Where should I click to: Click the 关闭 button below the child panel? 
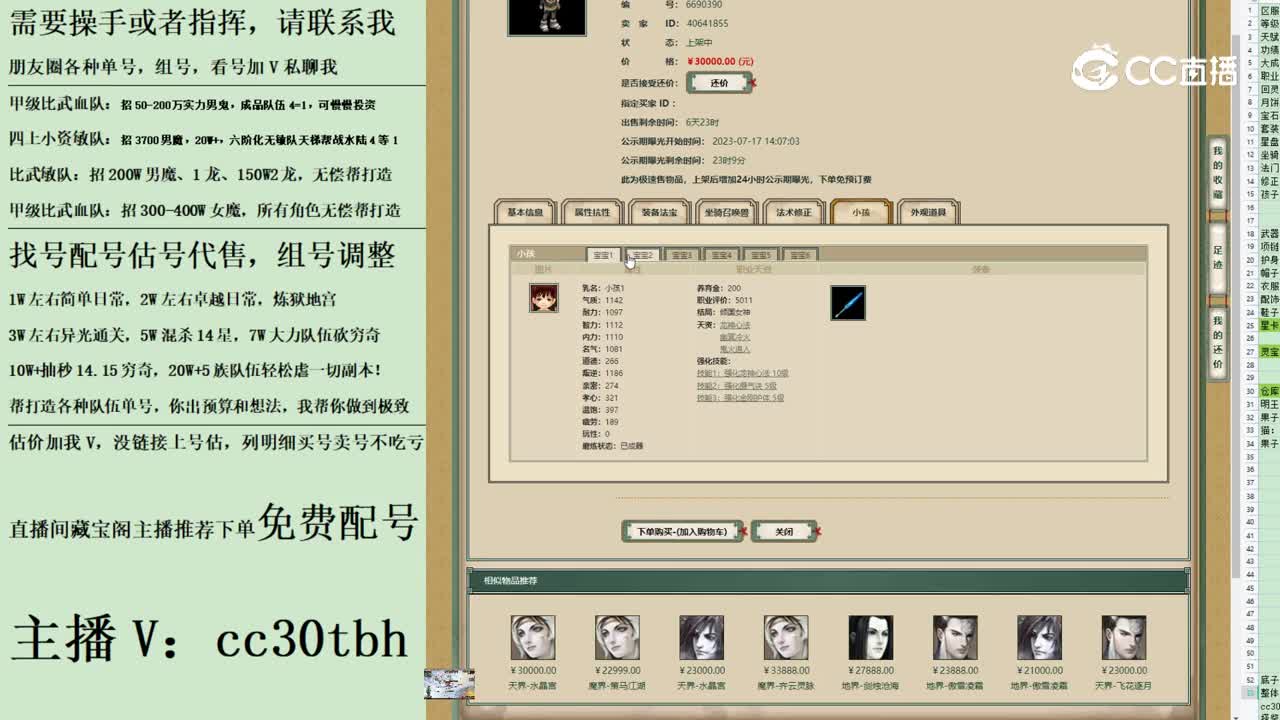[x=785, y=531]
